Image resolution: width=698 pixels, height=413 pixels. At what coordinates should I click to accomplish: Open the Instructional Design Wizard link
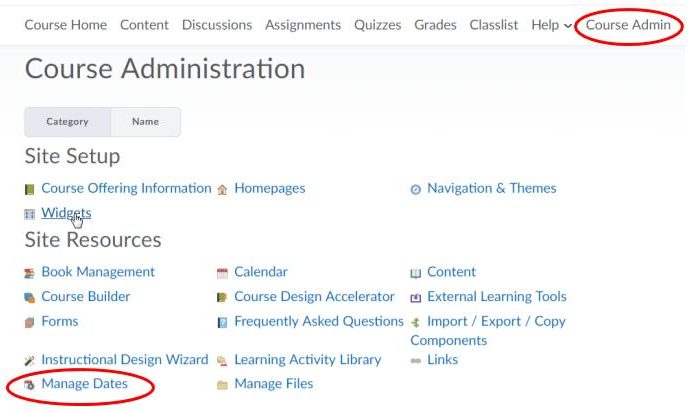click(125, 360)
